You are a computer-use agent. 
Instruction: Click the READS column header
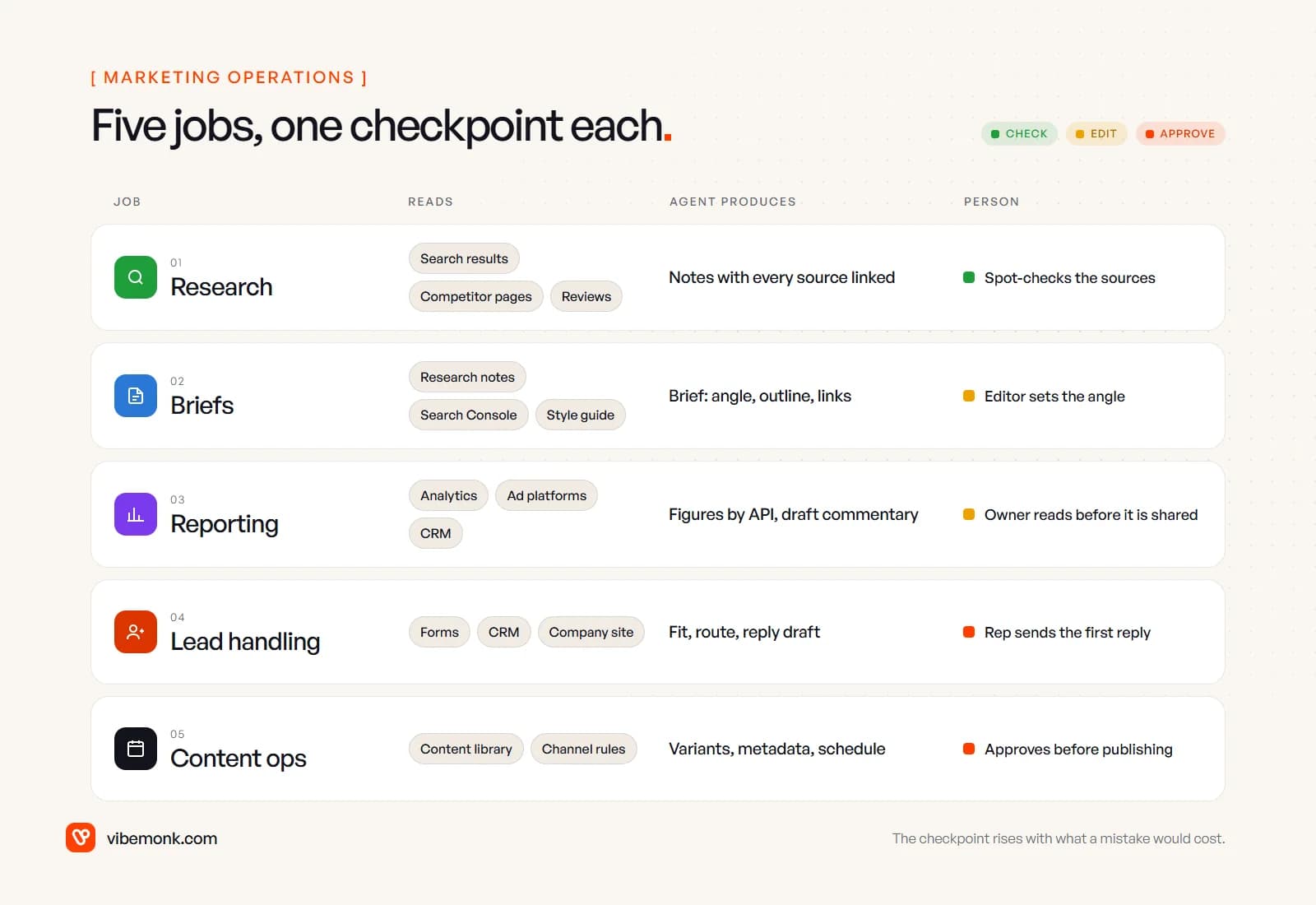(430, 202)
